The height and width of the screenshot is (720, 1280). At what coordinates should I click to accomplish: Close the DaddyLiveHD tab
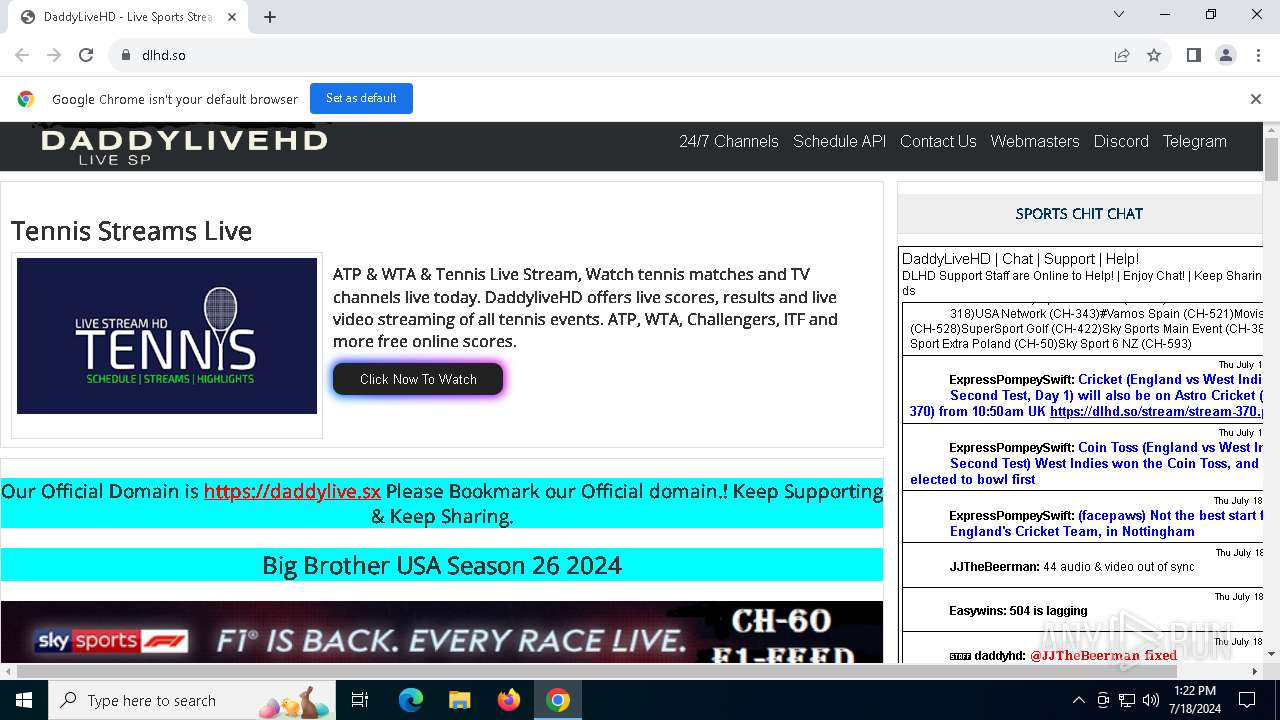click(x=232, y=17)
